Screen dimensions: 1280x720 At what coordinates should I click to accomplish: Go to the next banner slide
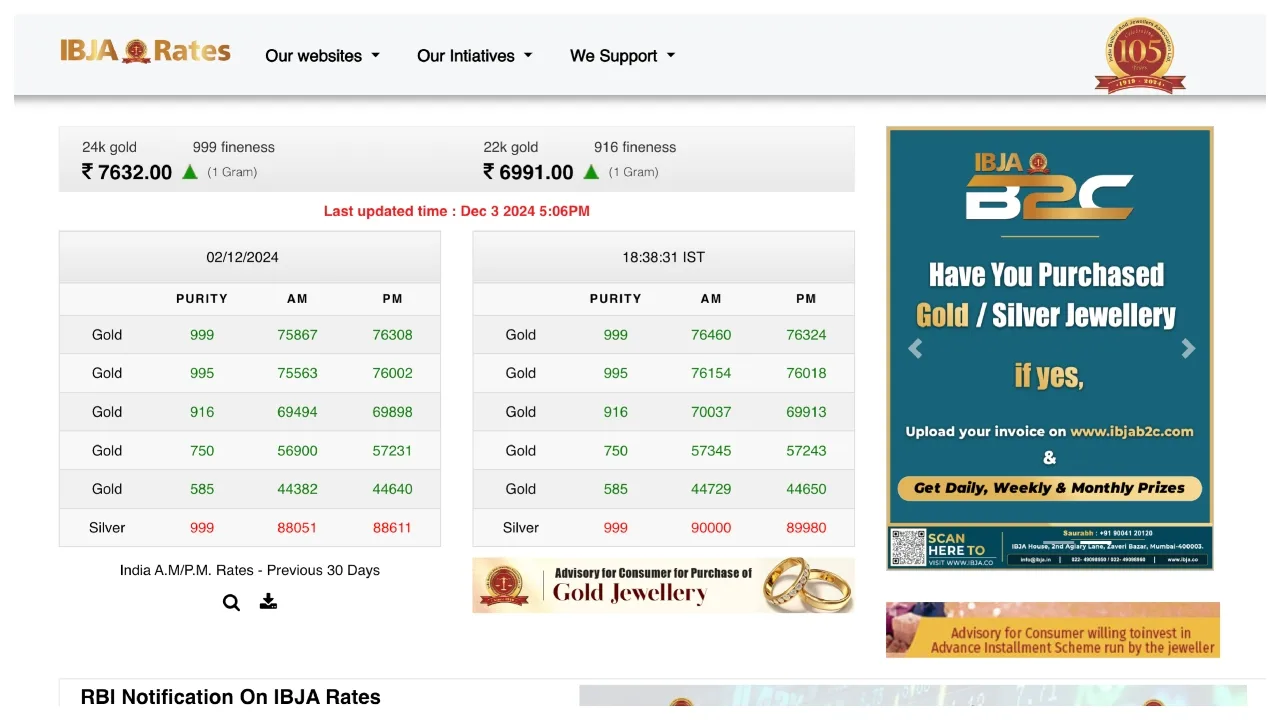[x=1188, y=348]
